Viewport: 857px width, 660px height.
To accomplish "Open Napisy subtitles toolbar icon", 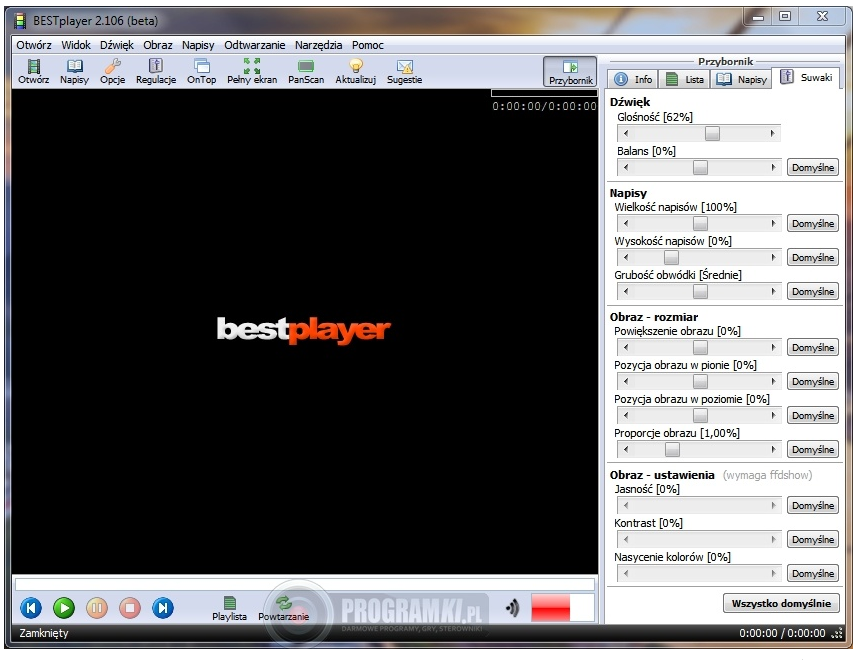I will coord(74,72).
